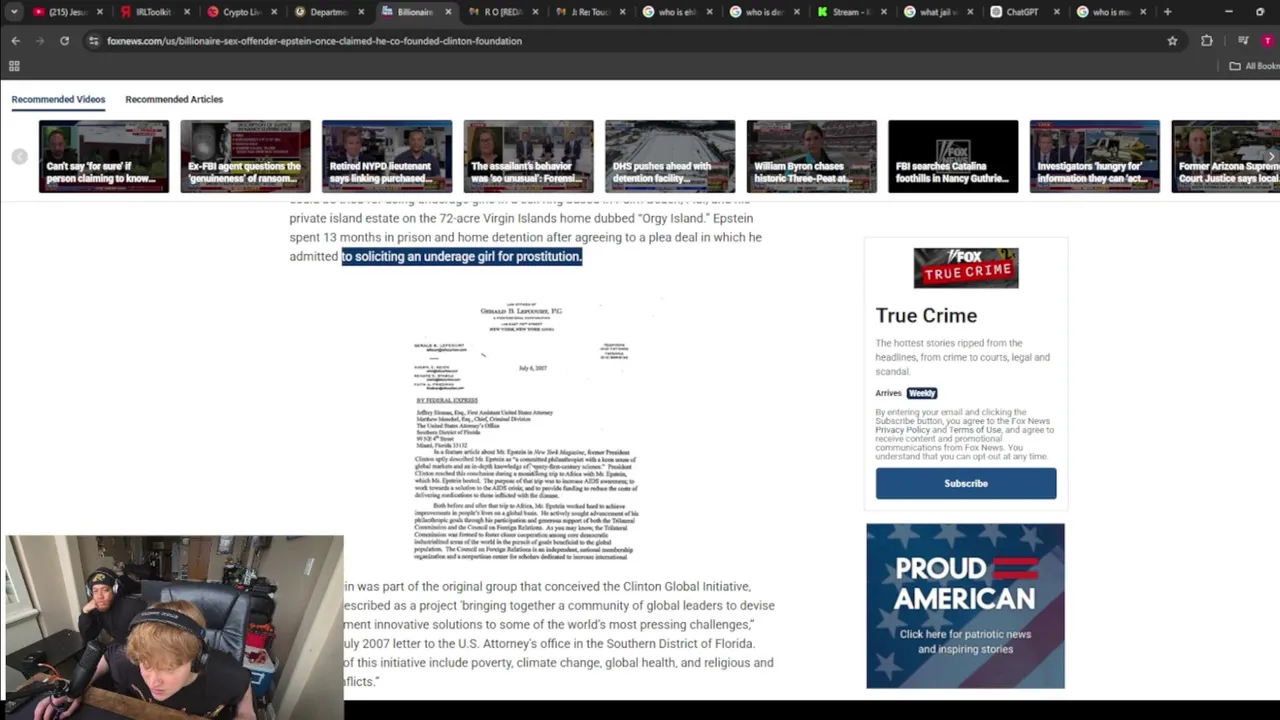Close the Department tab
This screenshot has height=720, width=1280.
pyautogui.click(x=360, y=12)
